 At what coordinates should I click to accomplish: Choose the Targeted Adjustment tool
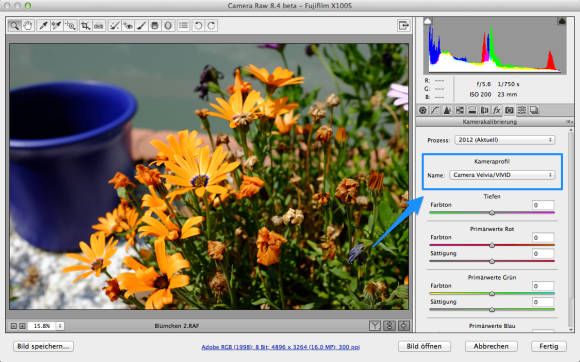coord(70,26)
